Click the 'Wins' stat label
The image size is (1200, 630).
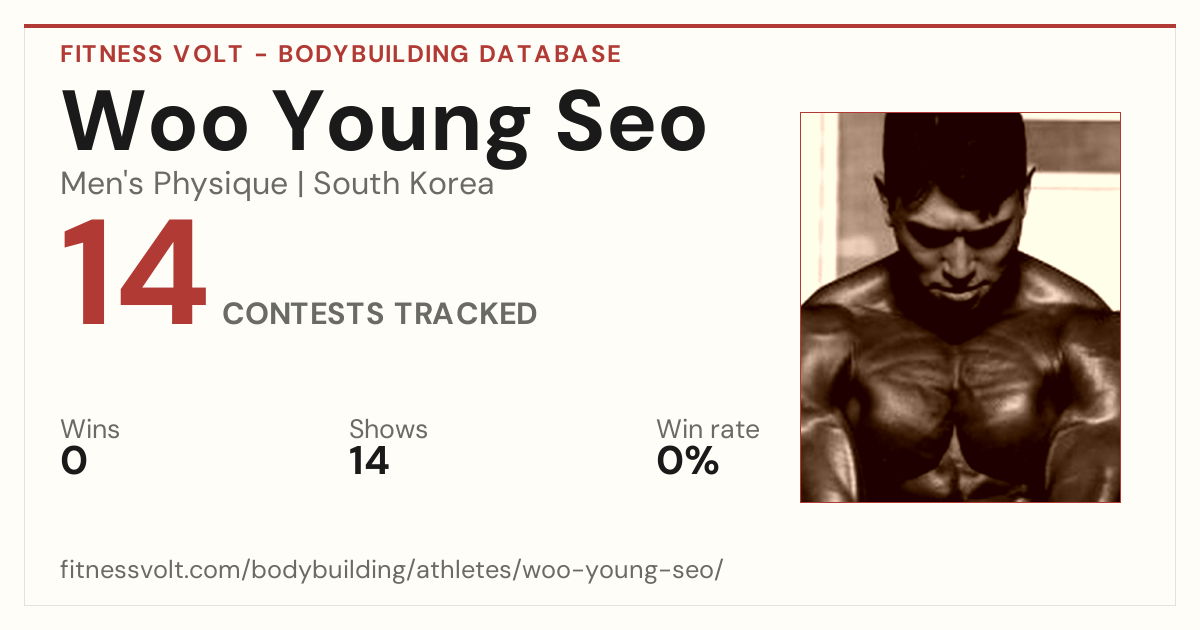point(90,430)
